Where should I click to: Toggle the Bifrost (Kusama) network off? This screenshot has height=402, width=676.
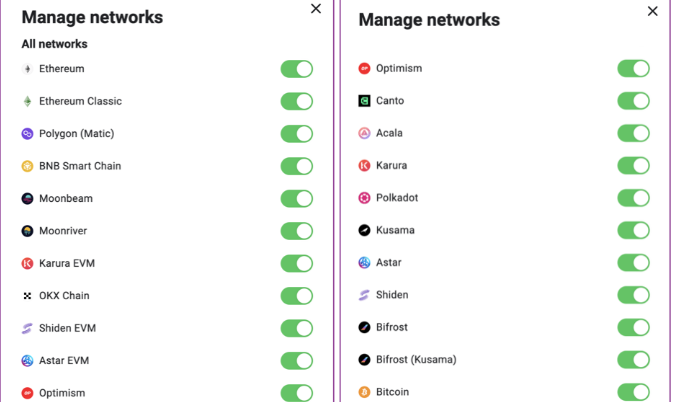(x=633, y=360)
